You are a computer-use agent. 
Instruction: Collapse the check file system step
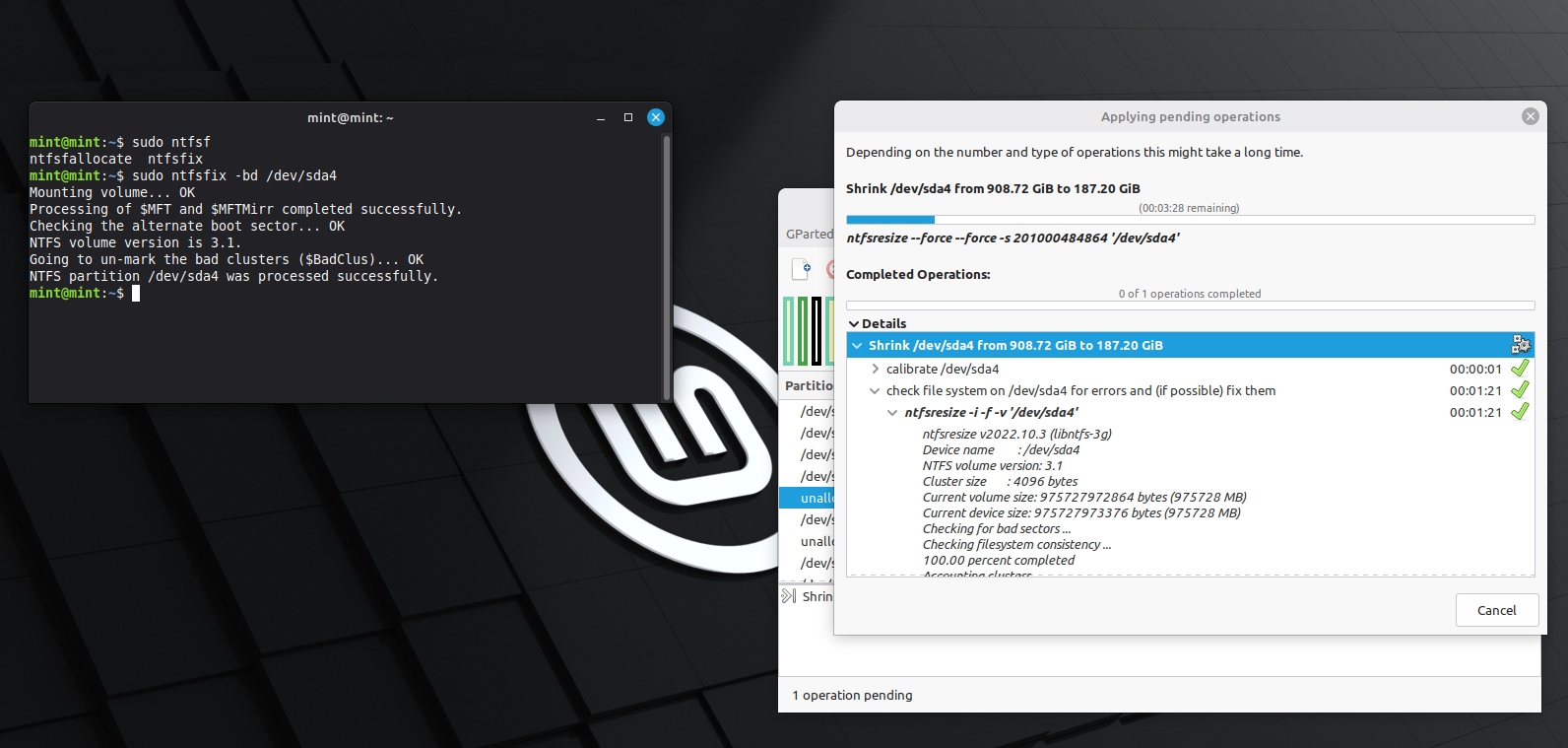click(875, 391)
